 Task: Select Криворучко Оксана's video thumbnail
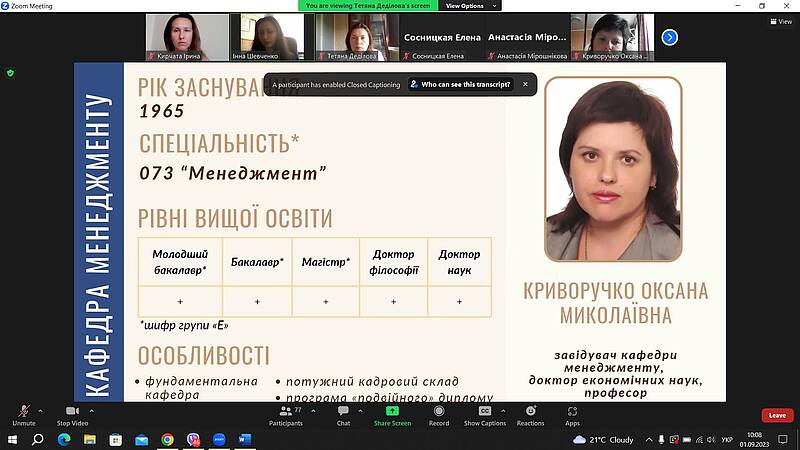[612, 37]
